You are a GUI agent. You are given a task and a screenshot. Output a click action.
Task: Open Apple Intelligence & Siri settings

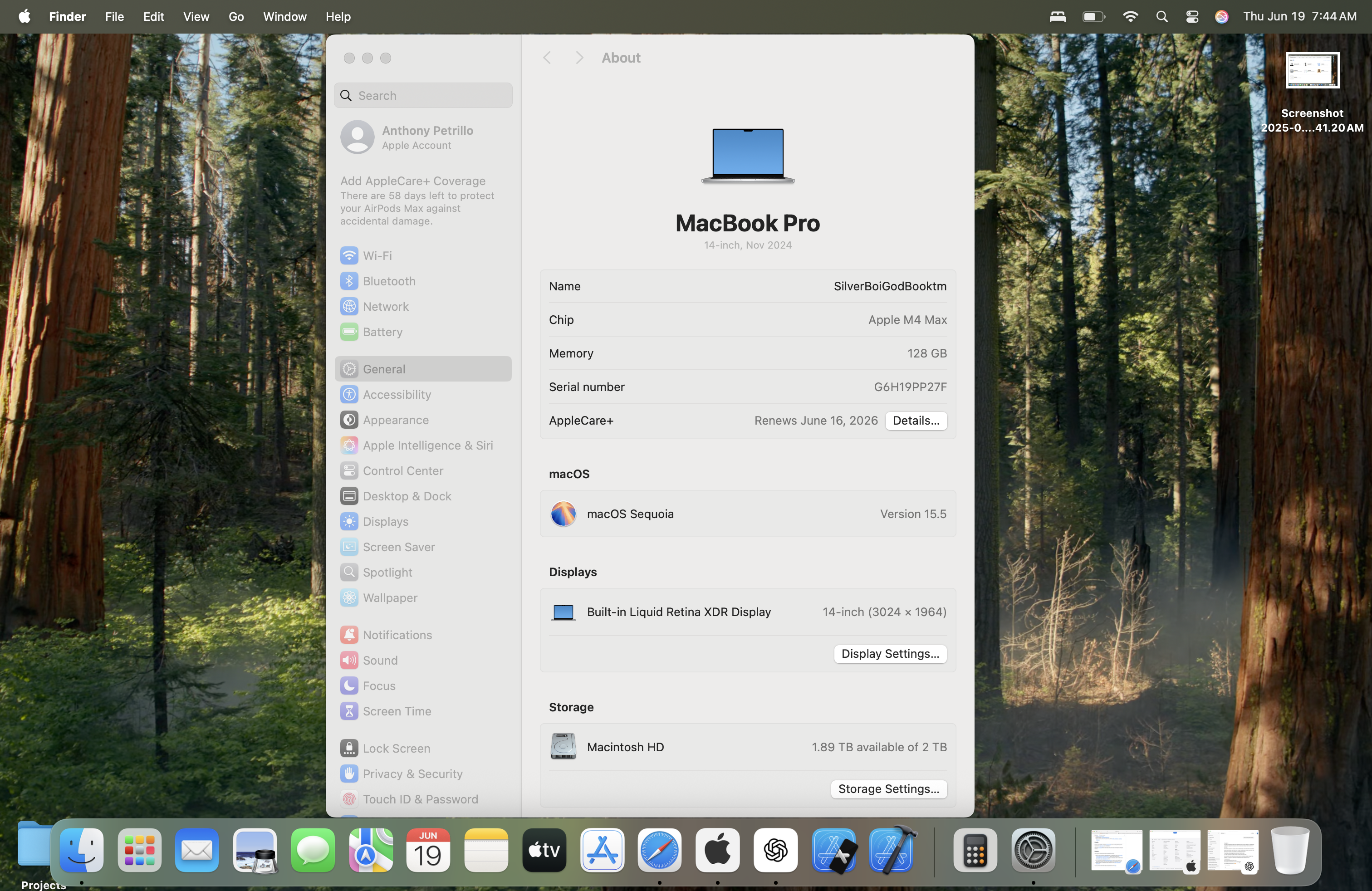(x=427, y=445)
